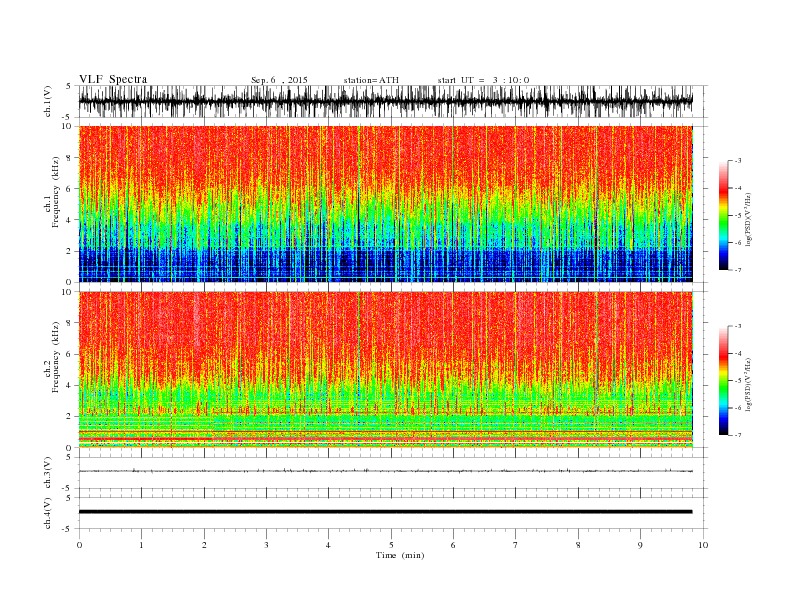This screenshot has height=612, width=792.
Task: Click the '8' time axis tick label
Action: [x=578, y=545]
